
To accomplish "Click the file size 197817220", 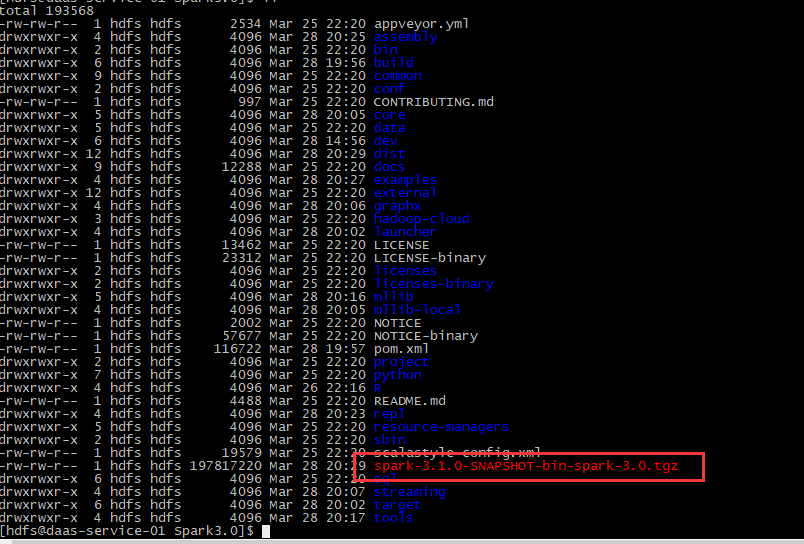I will [226, 466].
